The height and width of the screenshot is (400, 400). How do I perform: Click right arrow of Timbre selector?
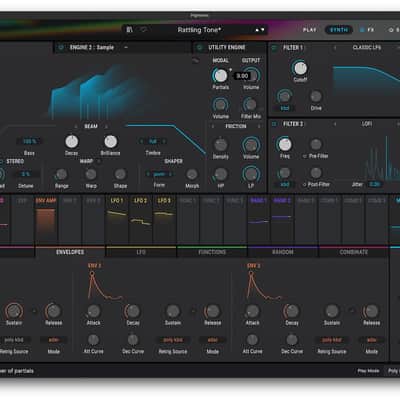pos(164,141)
